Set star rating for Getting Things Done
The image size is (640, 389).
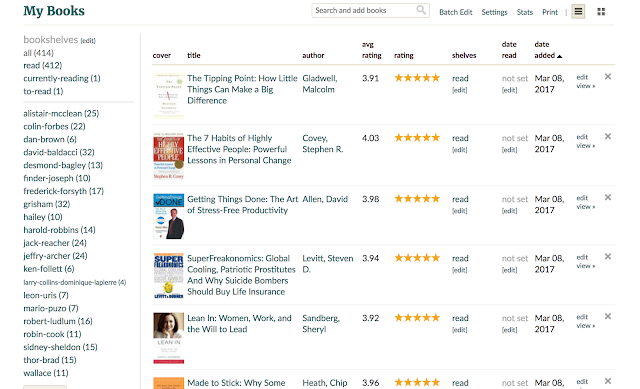coord(417,199)
